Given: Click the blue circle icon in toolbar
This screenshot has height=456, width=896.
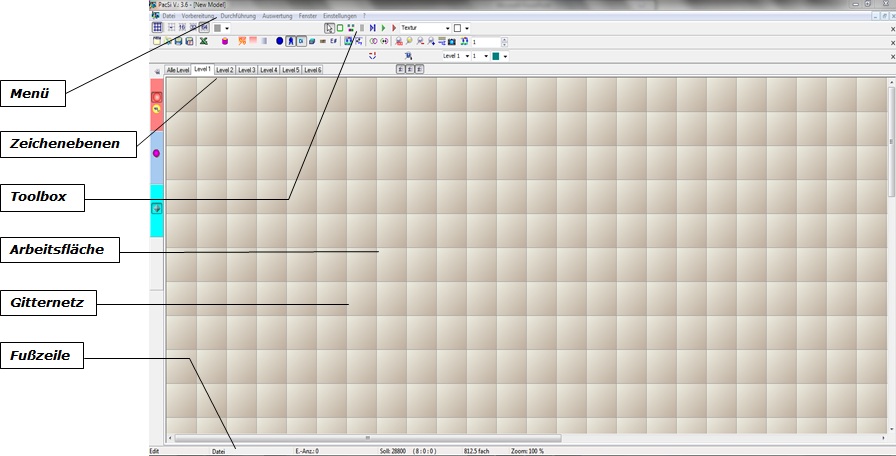Looking at the screenshot, I should (x=279, y=41).
